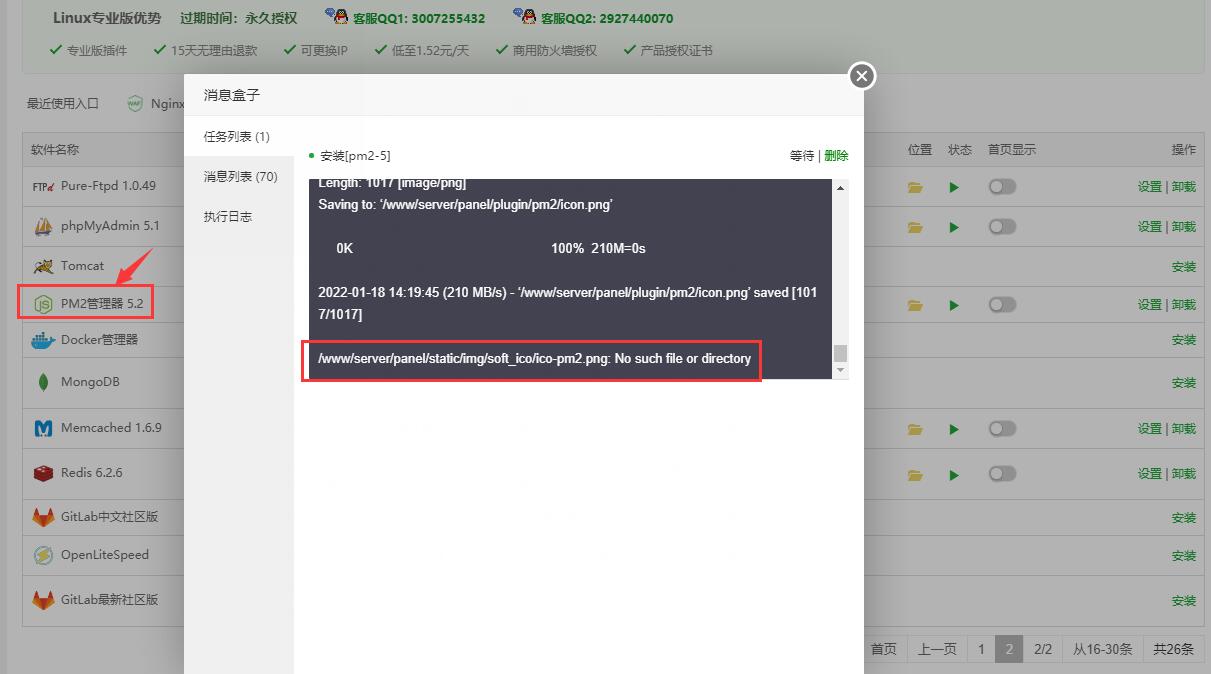1211x674 pixels.
Task: Click Pure-Ftpd green status play icon
Action: pyautogui.click(x=954, y=187)
